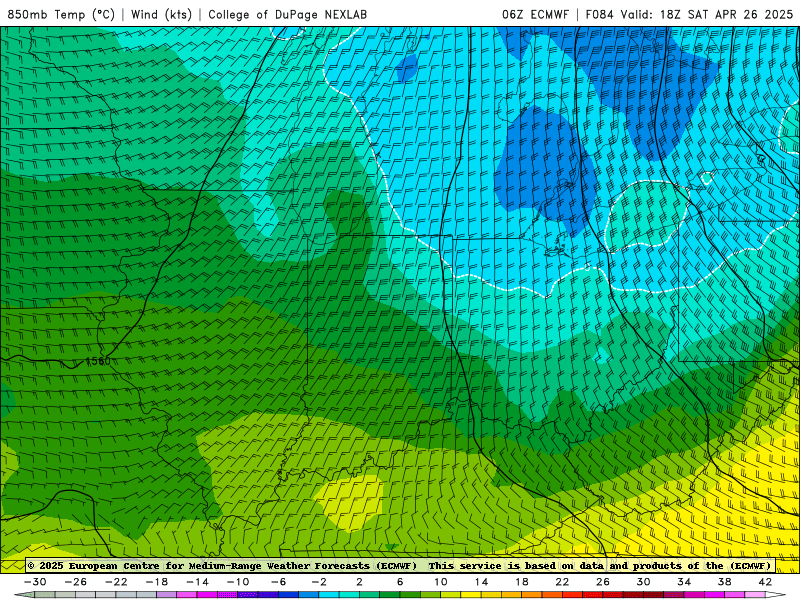Click the '18' color scale label

pyautogui.click(x=522, y=582)
